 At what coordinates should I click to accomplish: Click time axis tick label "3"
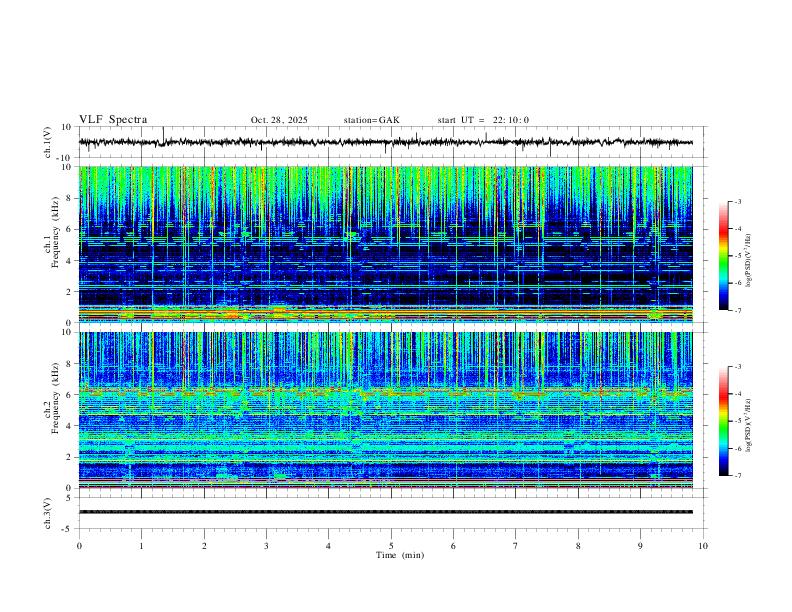[x=266, y=546]
